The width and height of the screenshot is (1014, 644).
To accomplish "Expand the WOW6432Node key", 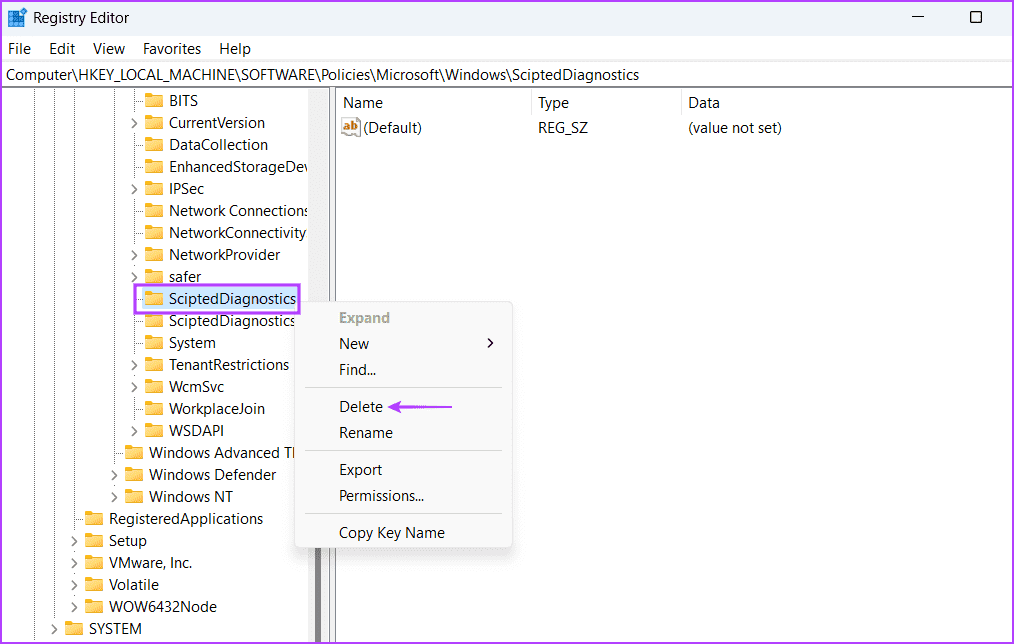I will 74,606.
